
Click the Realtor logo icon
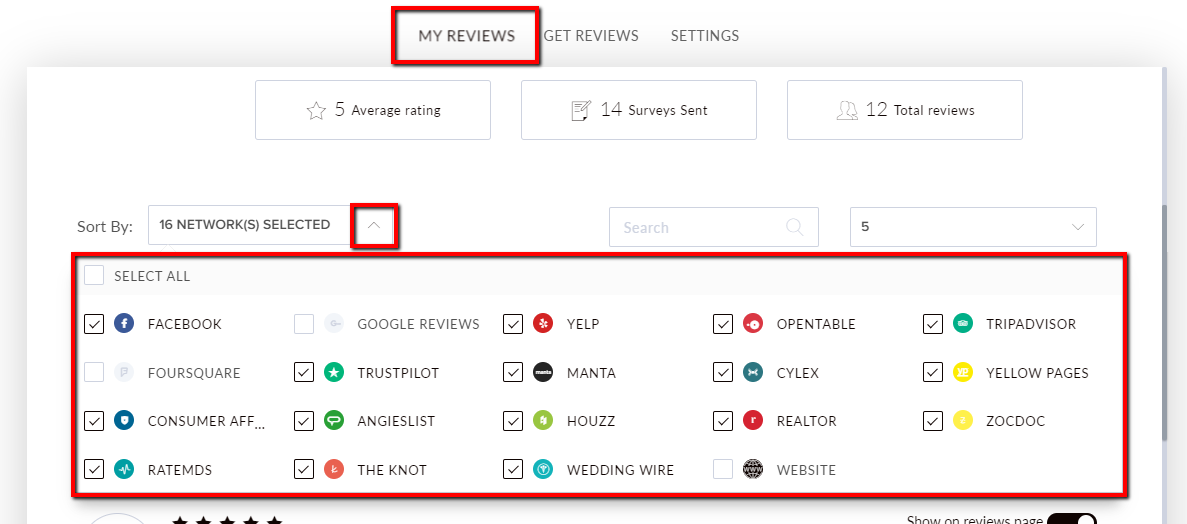pos(753,421)
